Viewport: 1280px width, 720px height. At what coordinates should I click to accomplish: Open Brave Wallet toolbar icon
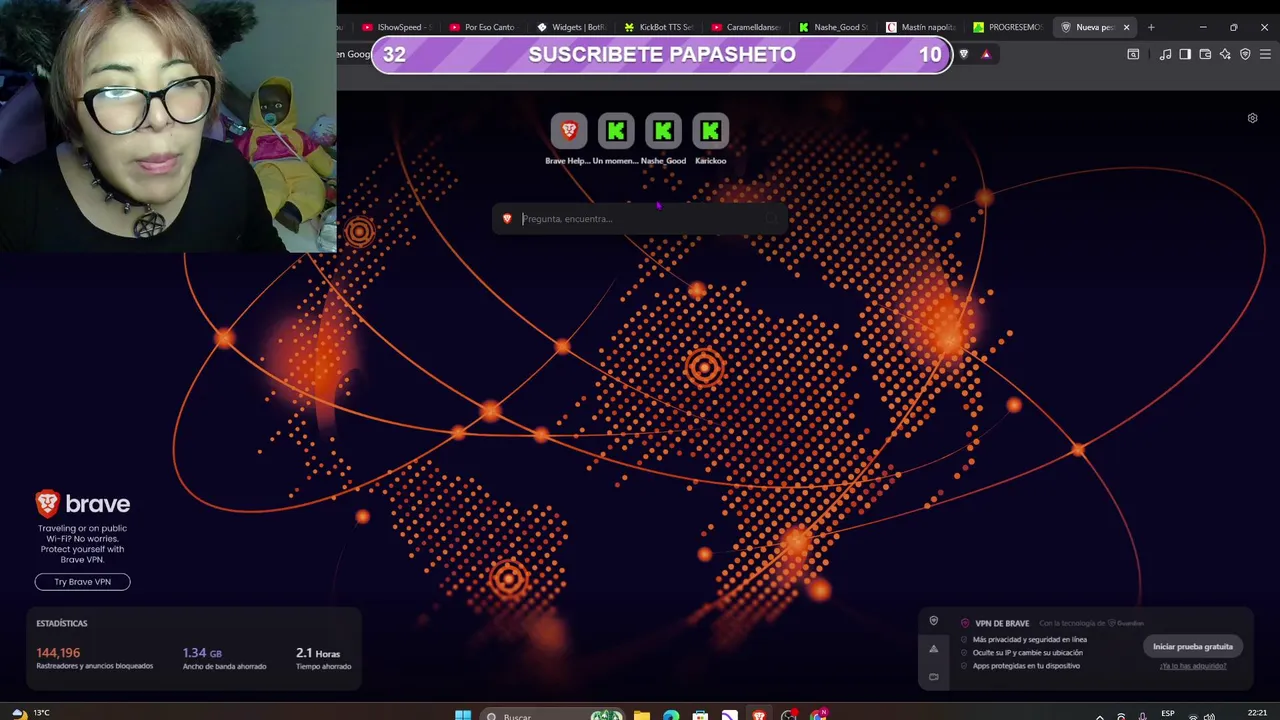coord(1205,54)
